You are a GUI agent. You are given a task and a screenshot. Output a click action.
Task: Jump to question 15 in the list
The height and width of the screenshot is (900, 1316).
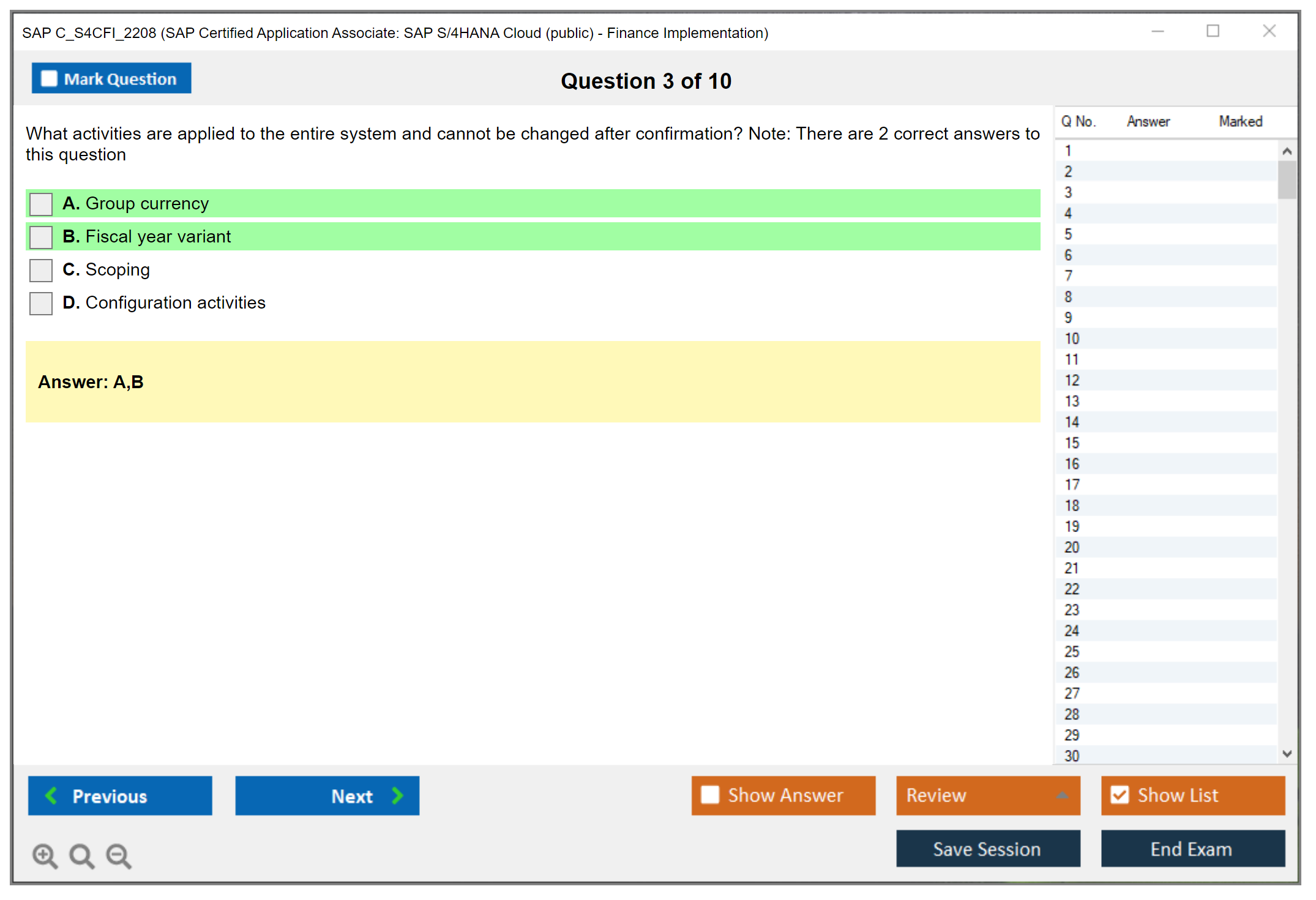1072,443
